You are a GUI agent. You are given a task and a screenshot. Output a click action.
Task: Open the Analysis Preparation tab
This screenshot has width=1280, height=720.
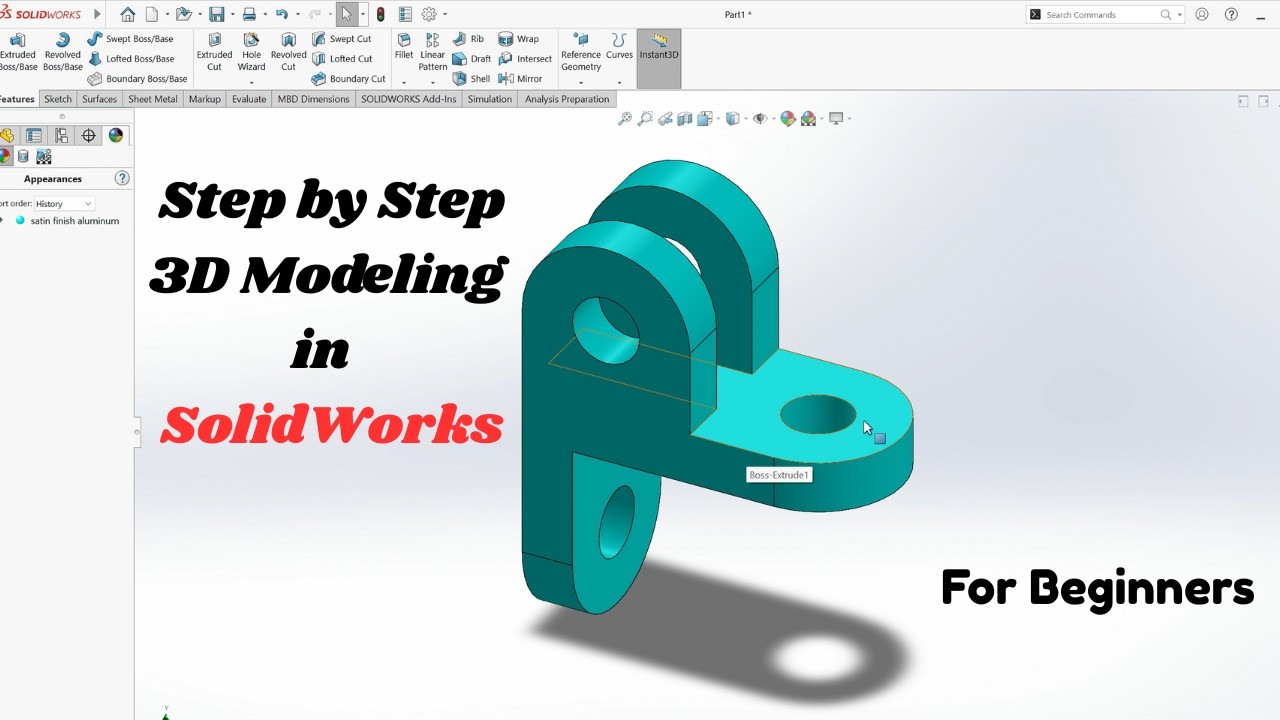click(x=566, y=99)
